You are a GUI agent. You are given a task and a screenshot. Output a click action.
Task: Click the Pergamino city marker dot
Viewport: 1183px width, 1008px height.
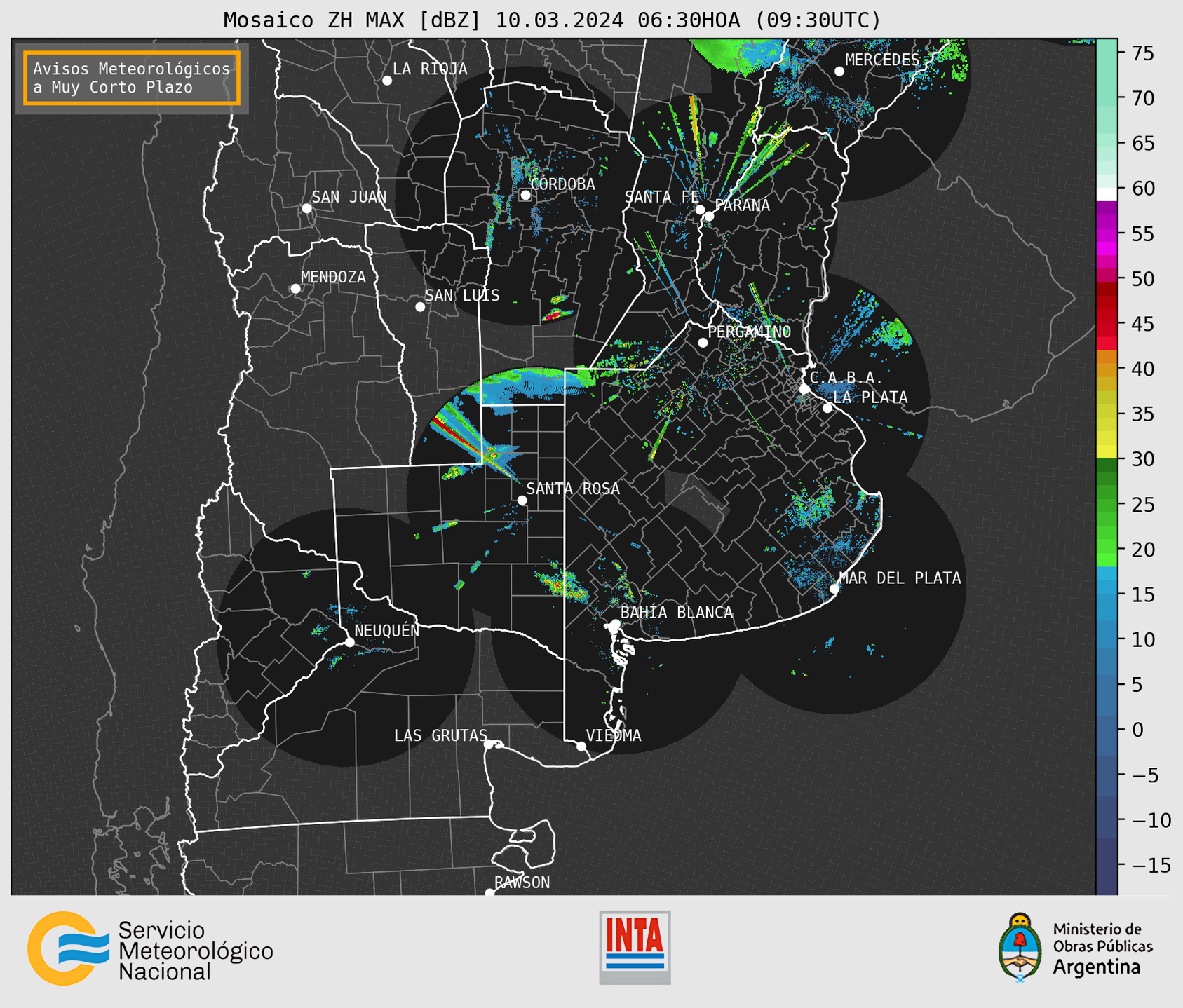[x=703, y=343]
